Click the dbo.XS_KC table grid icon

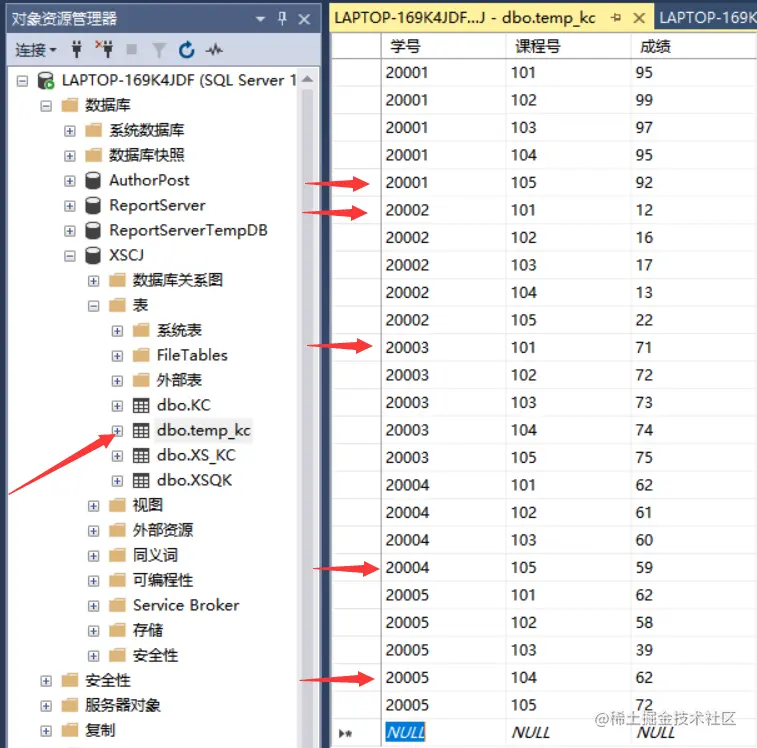[x=141, y=455]
